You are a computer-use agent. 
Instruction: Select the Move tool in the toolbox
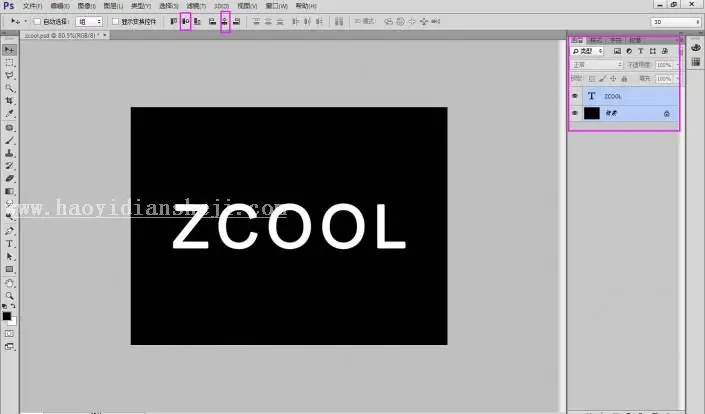coord(9,50)
